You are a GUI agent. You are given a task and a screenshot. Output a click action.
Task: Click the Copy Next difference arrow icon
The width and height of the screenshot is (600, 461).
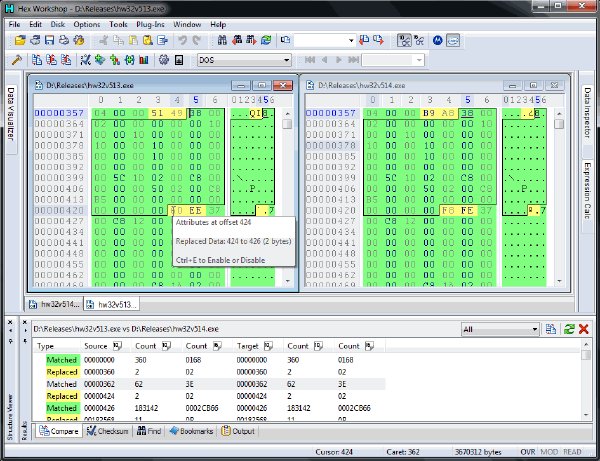(x=378, y=40)
